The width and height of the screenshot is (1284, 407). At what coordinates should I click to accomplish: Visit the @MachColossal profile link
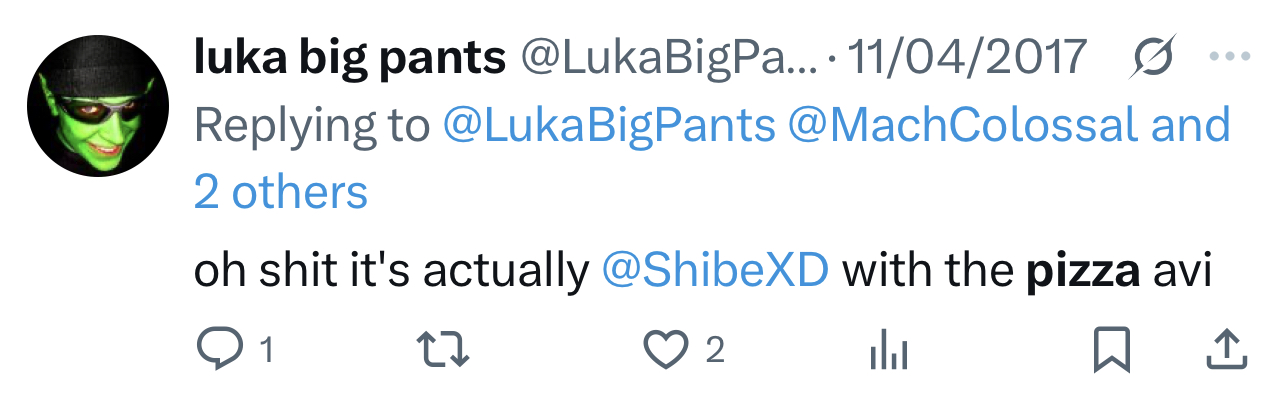[962, 126]
